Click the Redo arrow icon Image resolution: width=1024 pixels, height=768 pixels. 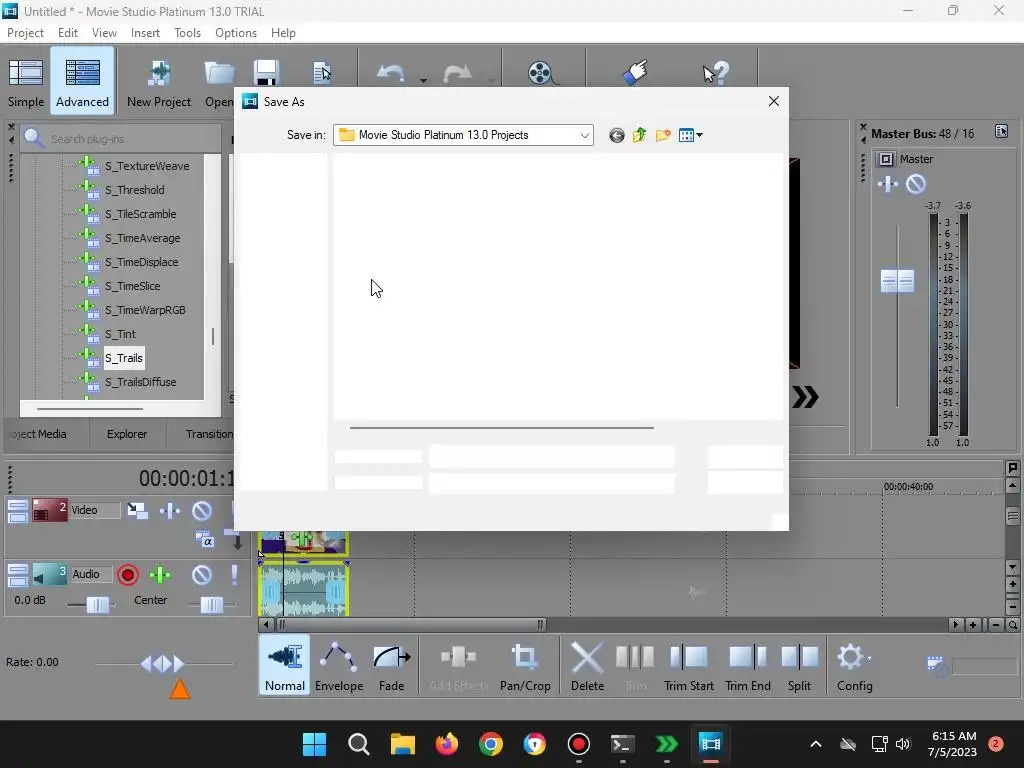click(457, 73)
